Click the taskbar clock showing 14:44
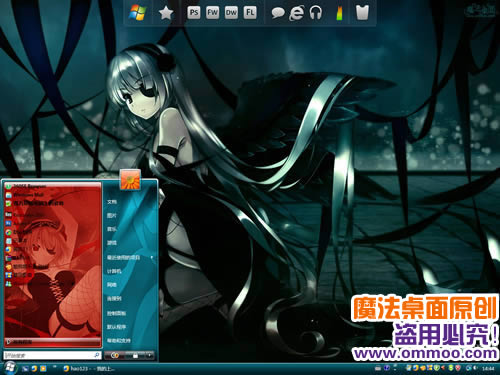 (488, 369)
